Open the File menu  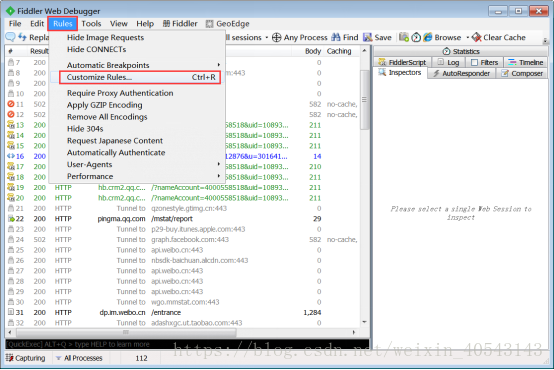click(x=15, y=24)
